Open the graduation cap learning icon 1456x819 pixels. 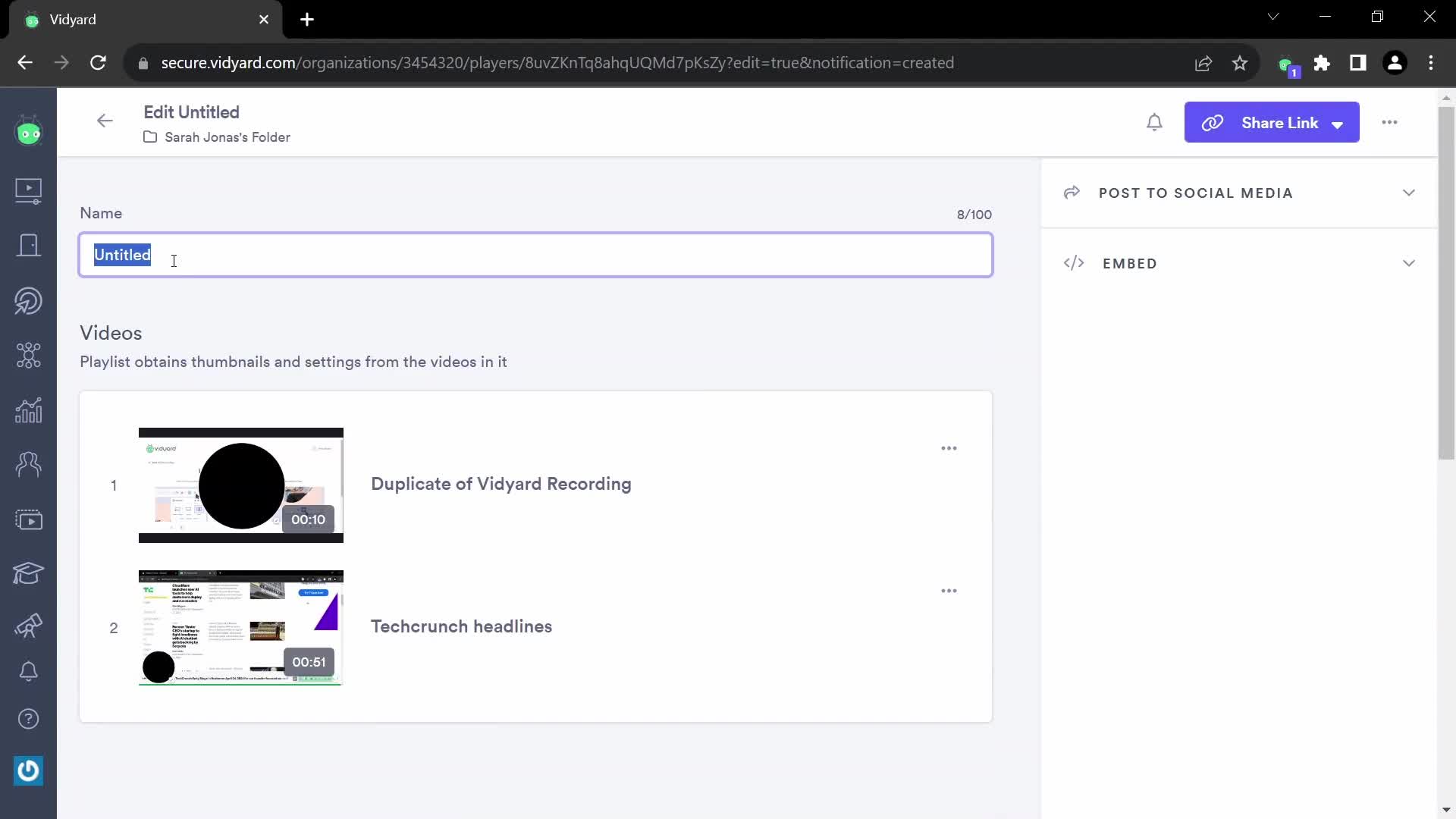(29, 573)
